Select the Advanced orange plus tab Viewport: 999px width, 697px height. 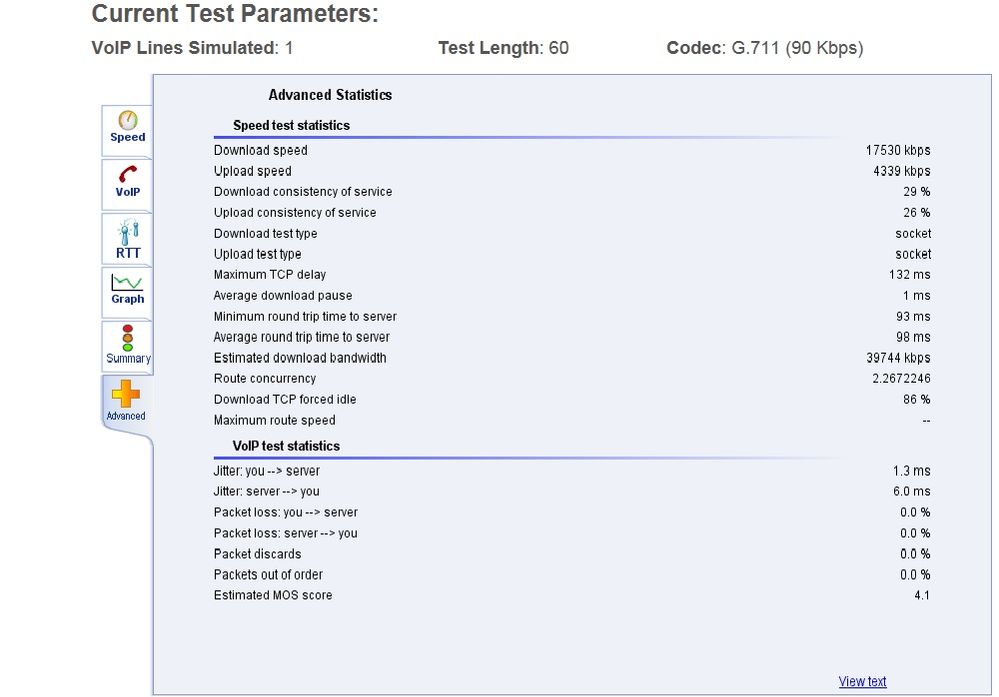(x=126, y=401)
